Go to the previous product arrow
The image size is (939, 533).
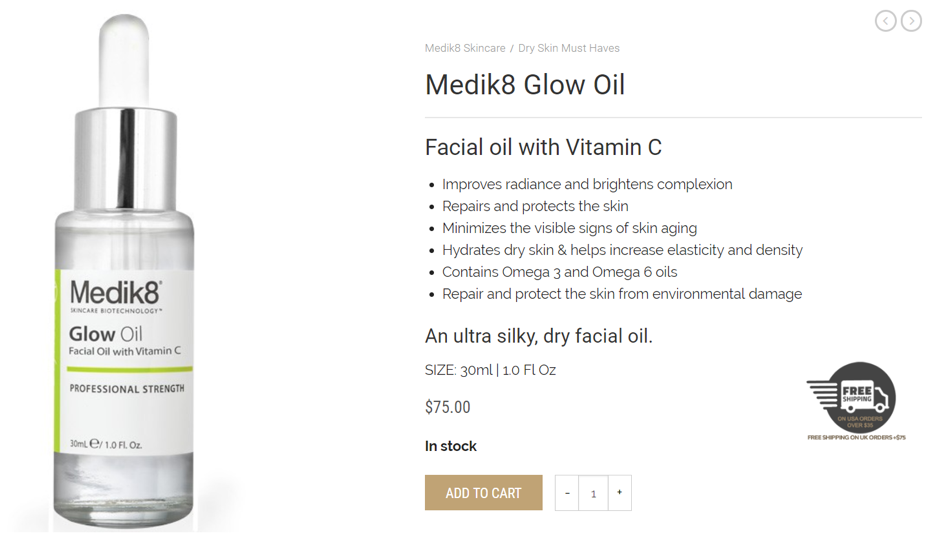[885, 21]
